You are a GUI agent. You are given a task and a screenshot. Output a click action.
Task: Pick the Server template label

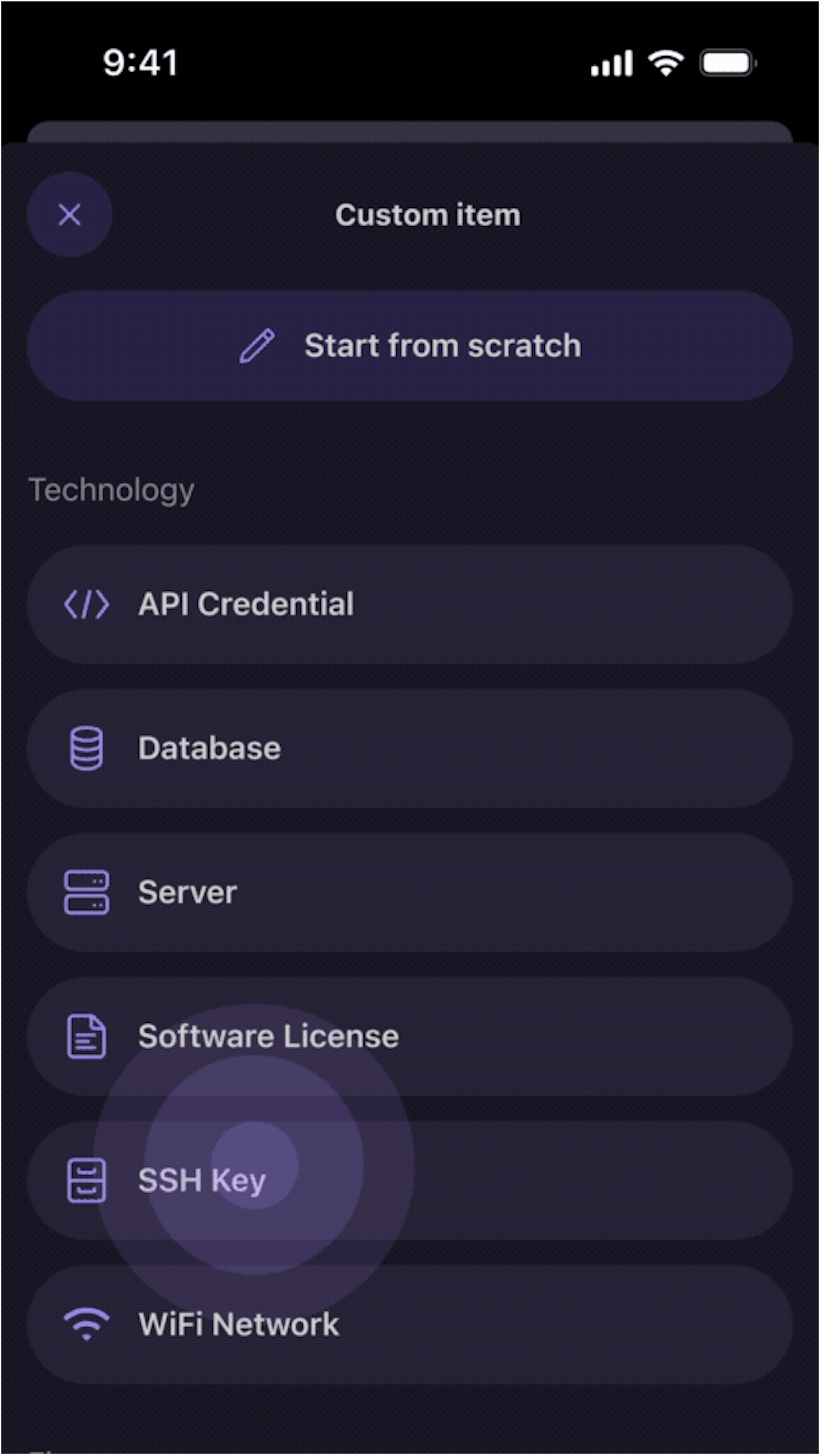[x=187, y=892]
